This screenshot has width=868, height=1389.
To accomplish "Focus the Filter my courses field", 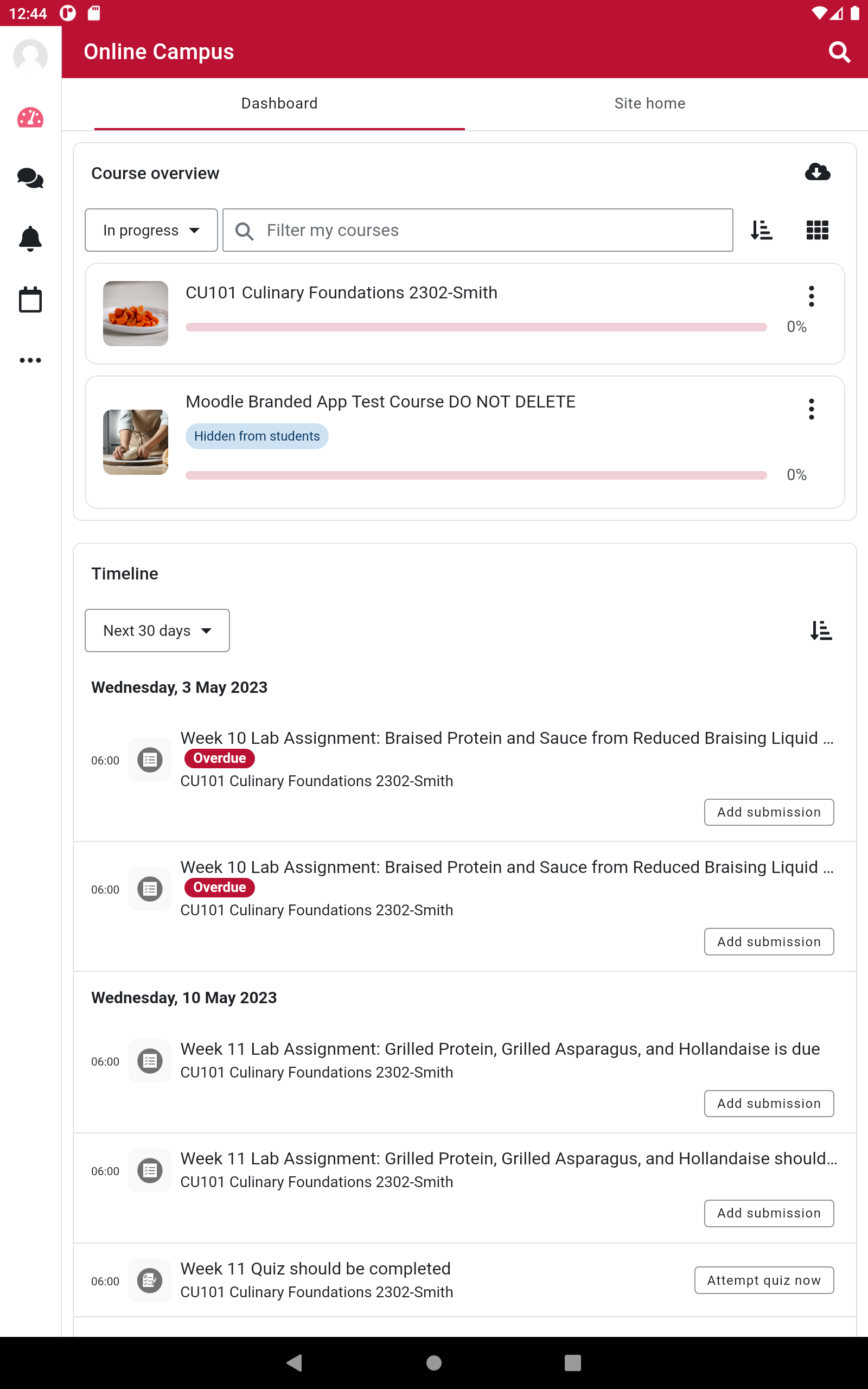I will point(477,230).
